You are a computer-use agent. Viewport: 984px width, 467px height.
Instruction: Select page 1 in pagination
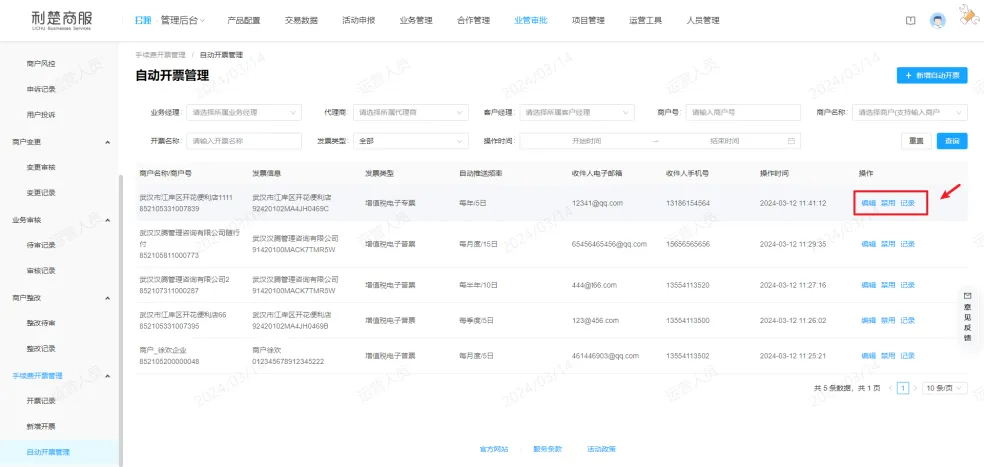(x=903, y=389)
